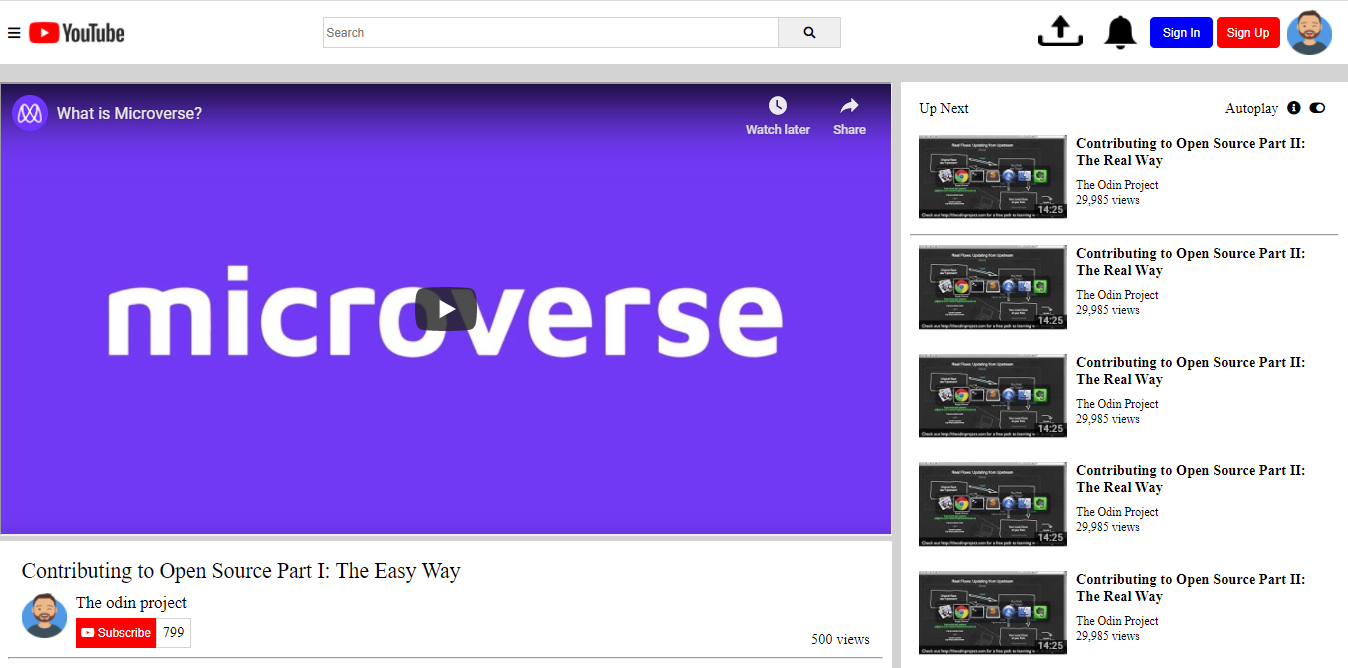Screen dimensions: 1348x668
Task: Click the blue Sign In button
Action: (x=1181, y=33)
